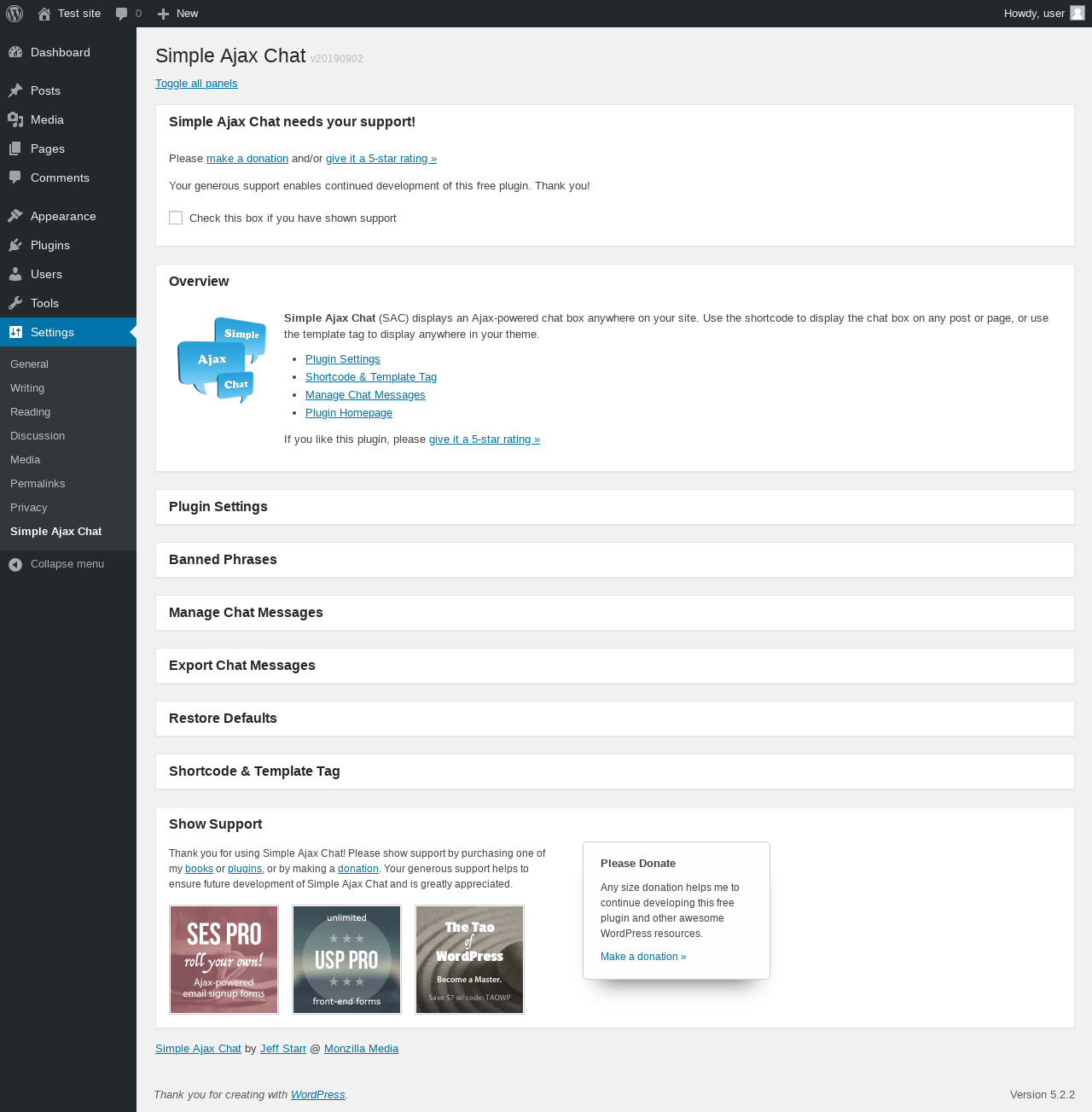This screenshot has height=1112, width=1092.
Task: Click the user avatar icon
Action: [1077, 13]
